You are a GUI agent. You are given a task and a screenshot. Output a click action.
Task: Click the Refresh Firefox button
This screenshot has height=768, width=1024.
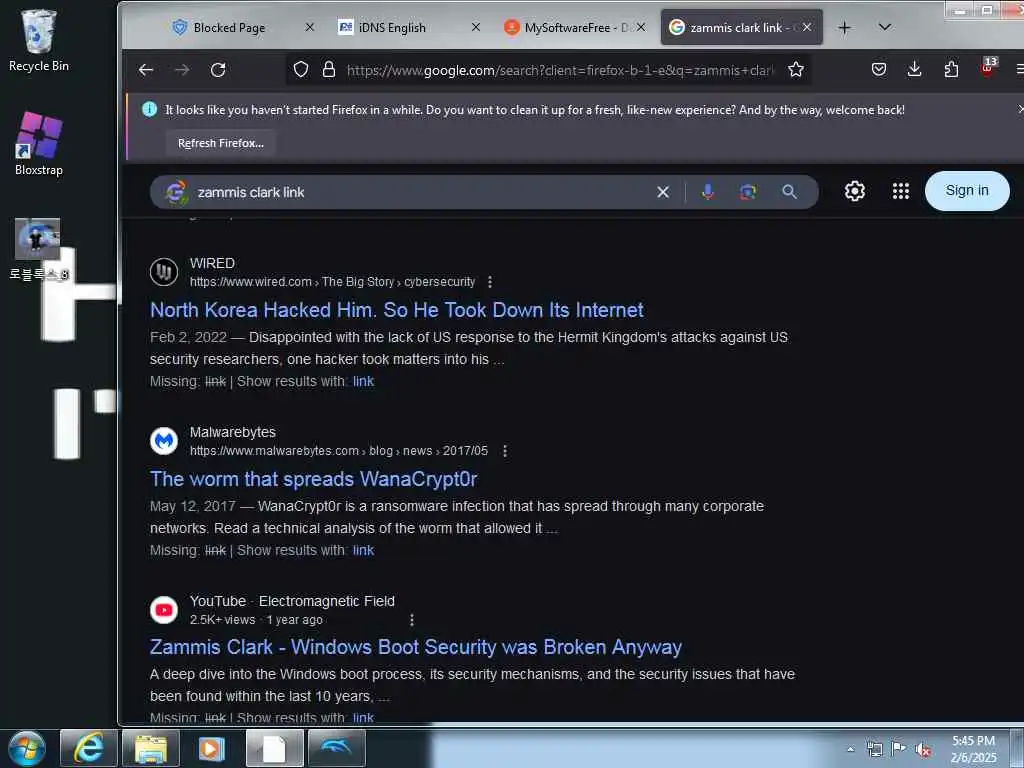pos(221,143)
